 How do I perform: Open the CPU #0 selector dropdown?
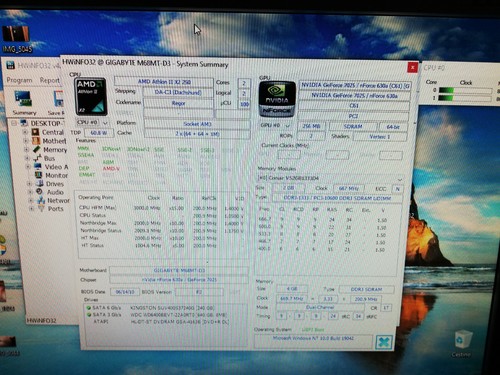(x=92, y=123)
